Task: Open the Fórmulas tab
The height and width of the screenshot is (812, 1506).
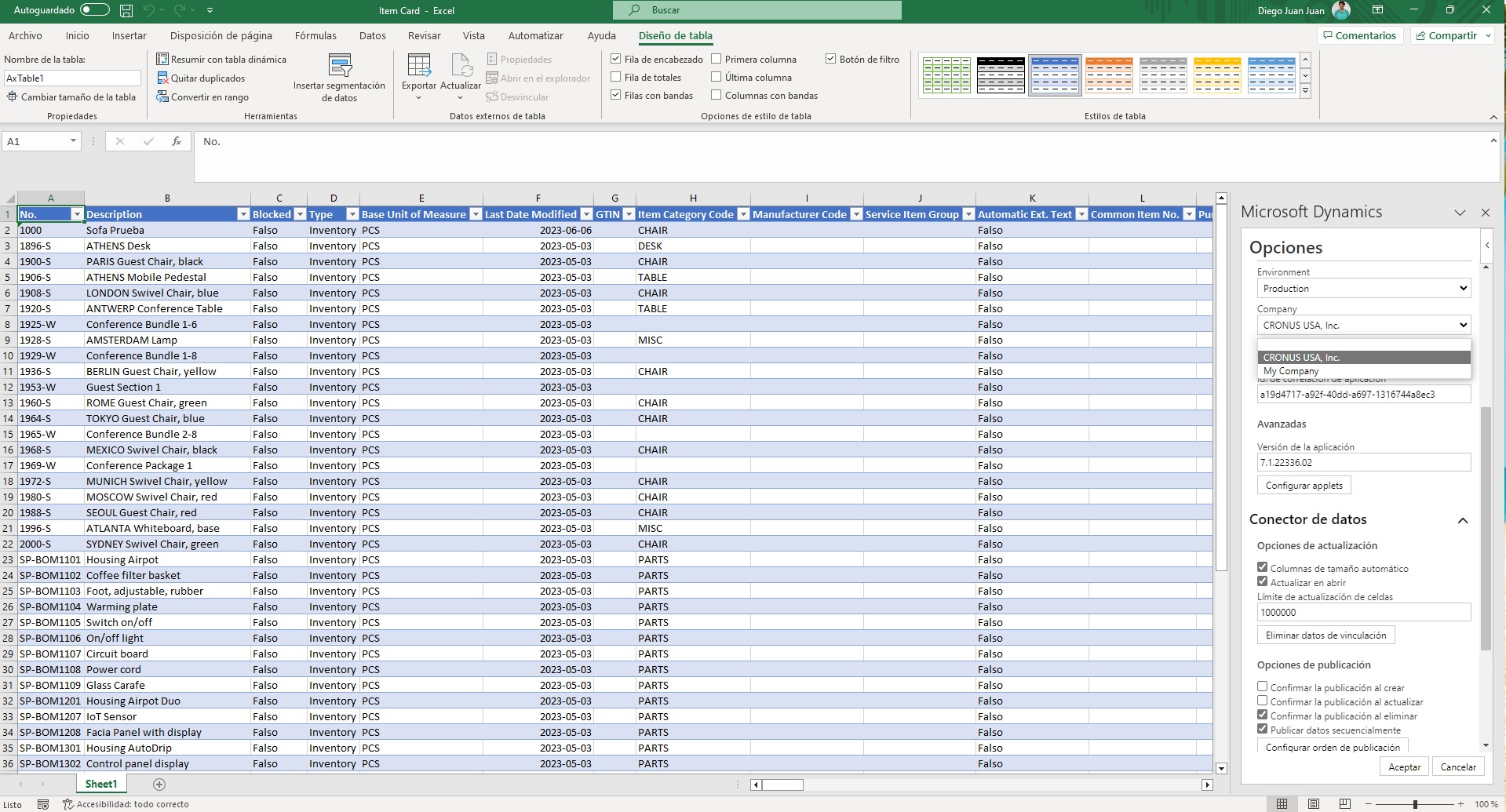Action: click(x=315, y=35)
